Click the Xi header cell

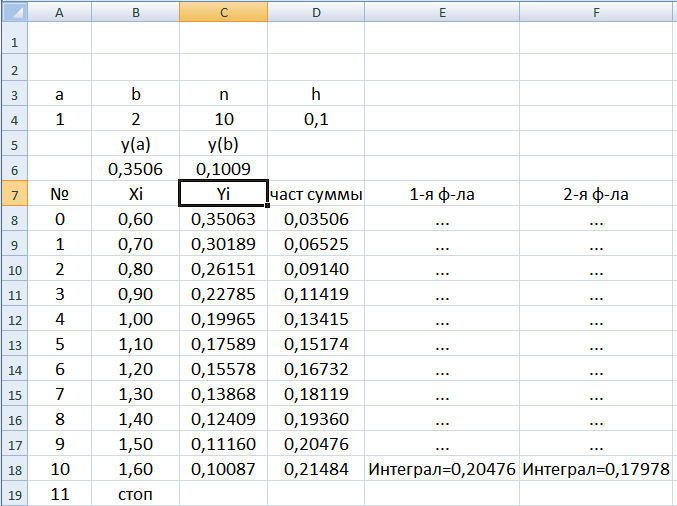136,194
